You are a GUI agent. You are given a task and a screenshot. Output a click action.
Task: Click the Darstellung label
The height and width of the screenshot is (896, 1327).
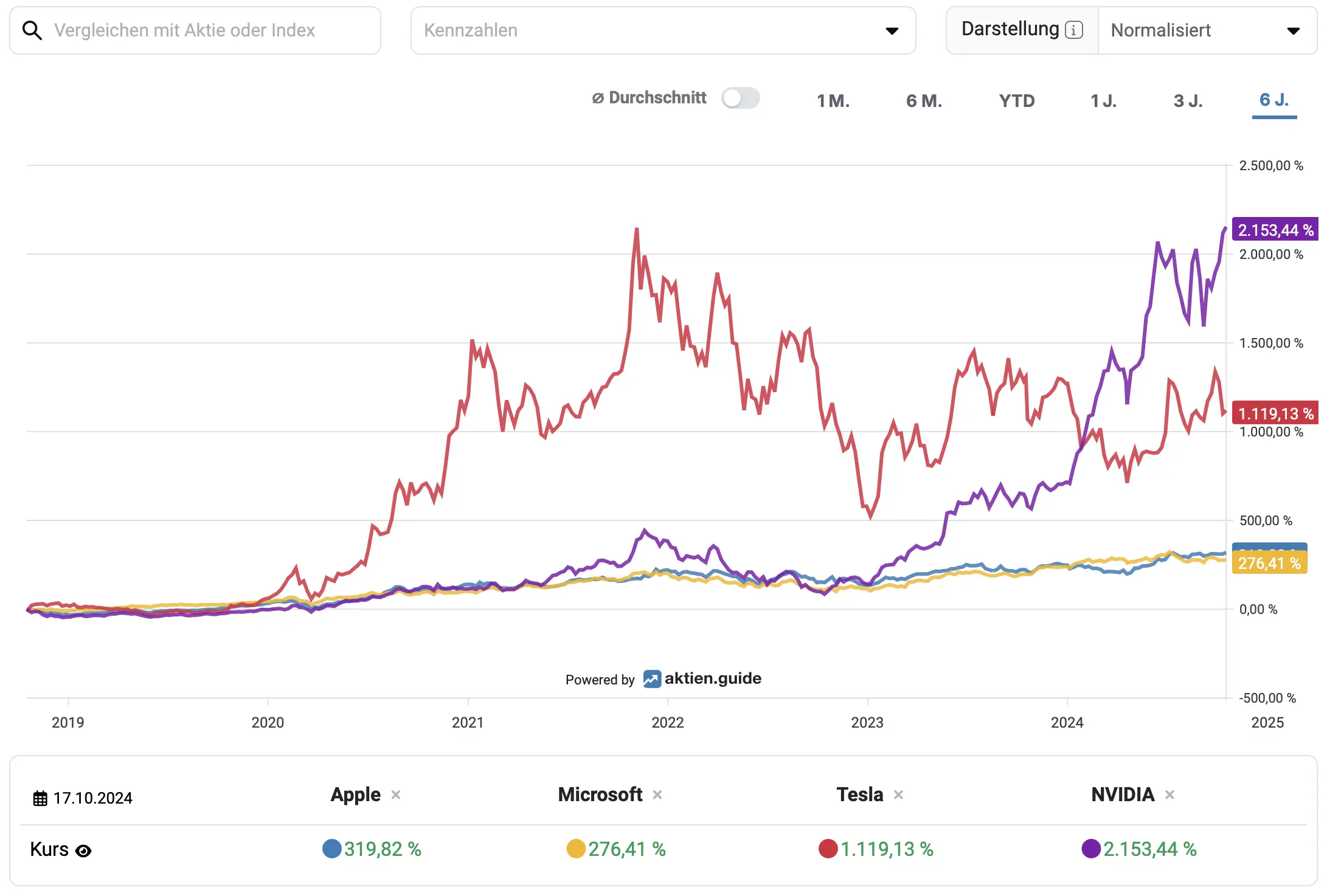1010,29
